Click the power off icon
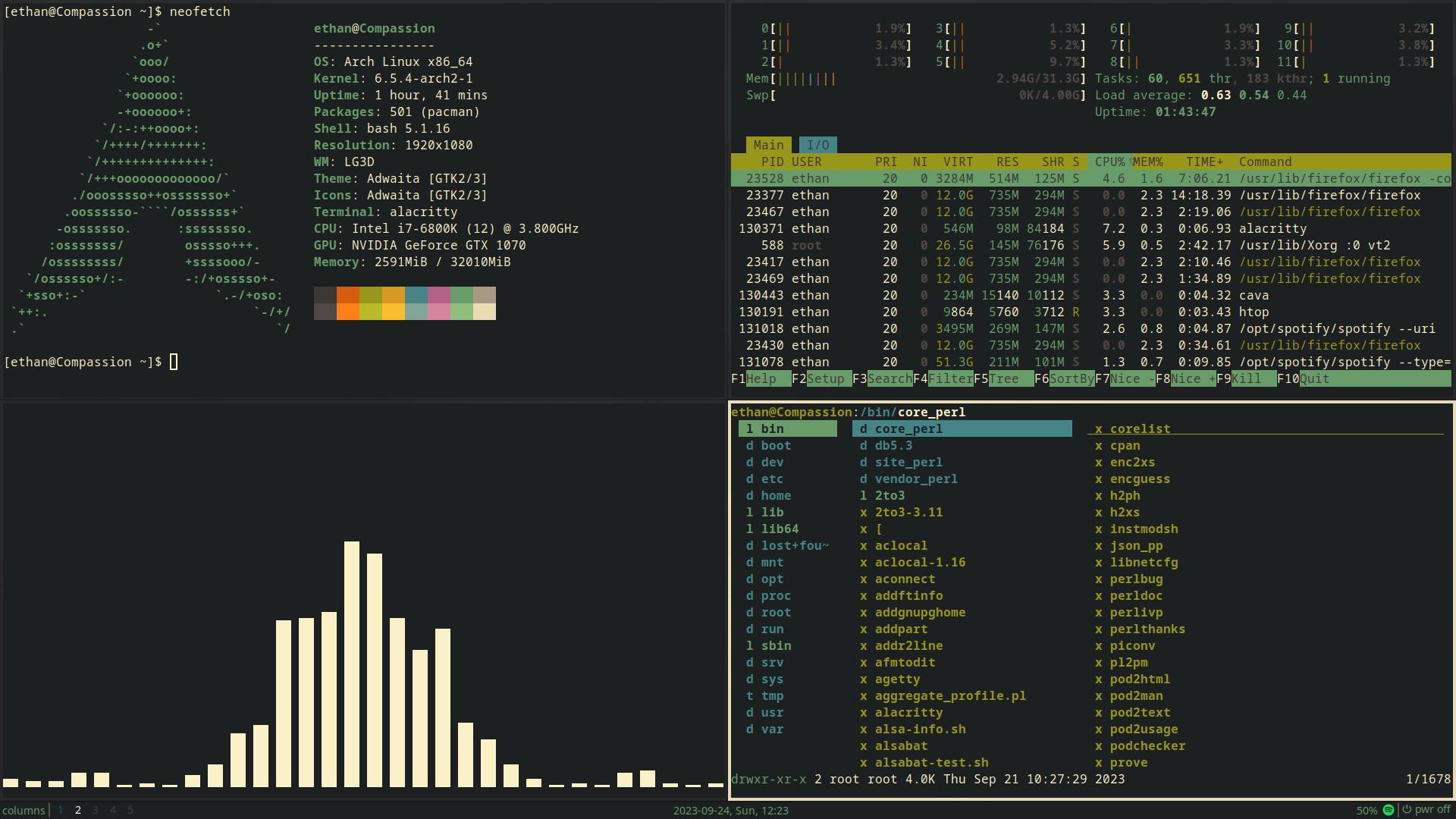Screen dimensions: 1456x819 coord(1406,810)
